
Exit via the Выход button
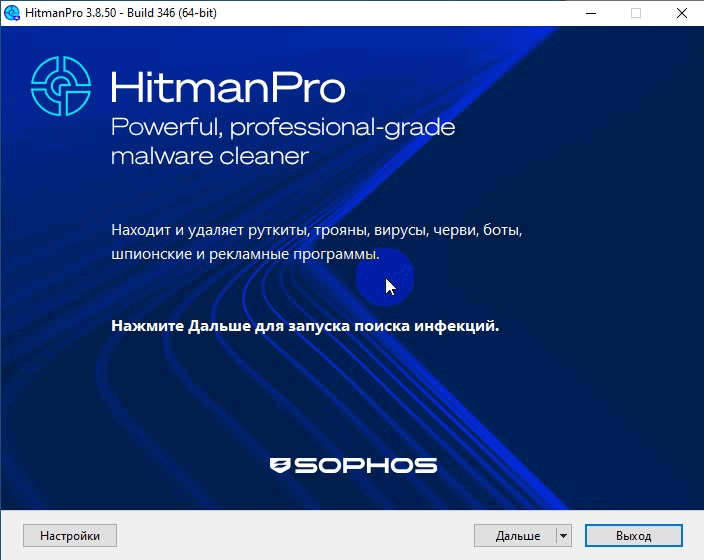tap(633, 536)
